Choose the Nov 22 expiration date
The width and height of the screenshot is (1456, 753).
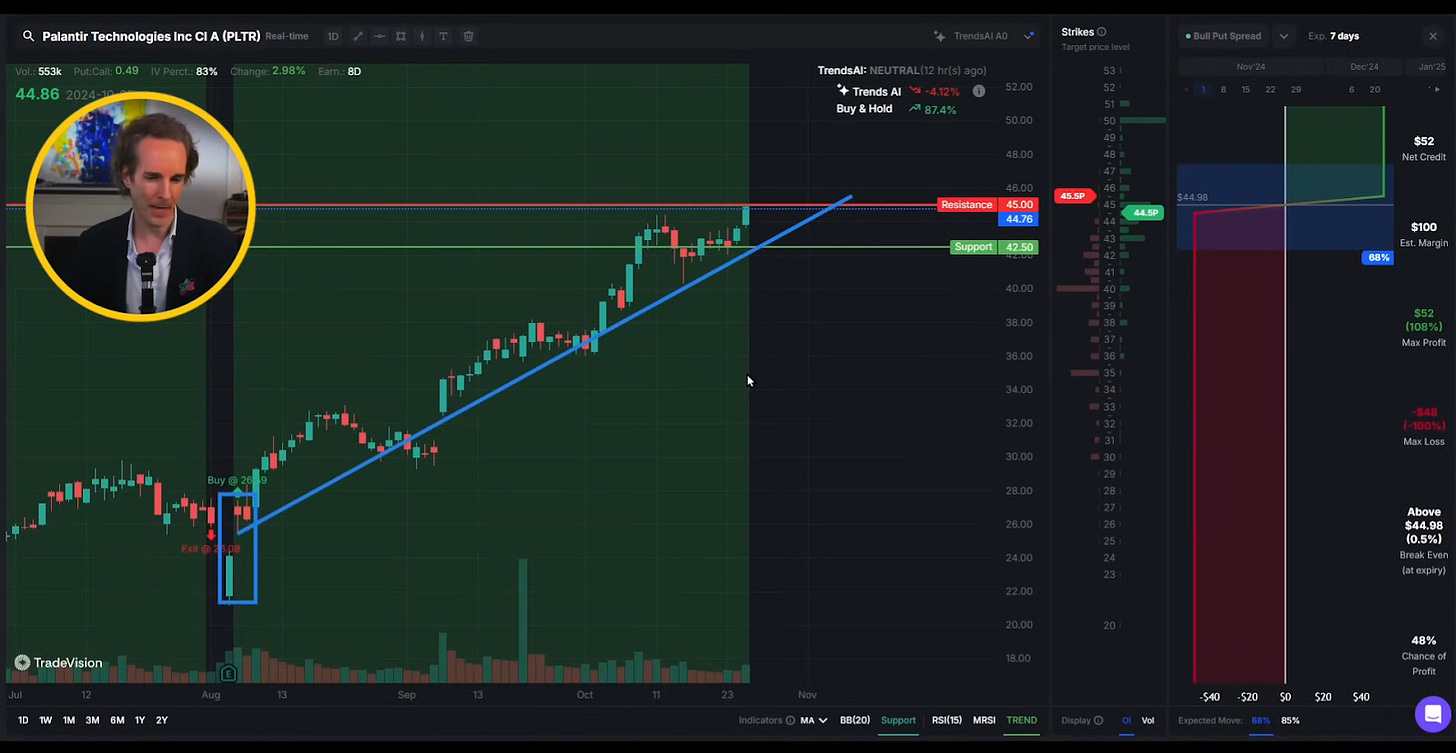click(1270, 89)
